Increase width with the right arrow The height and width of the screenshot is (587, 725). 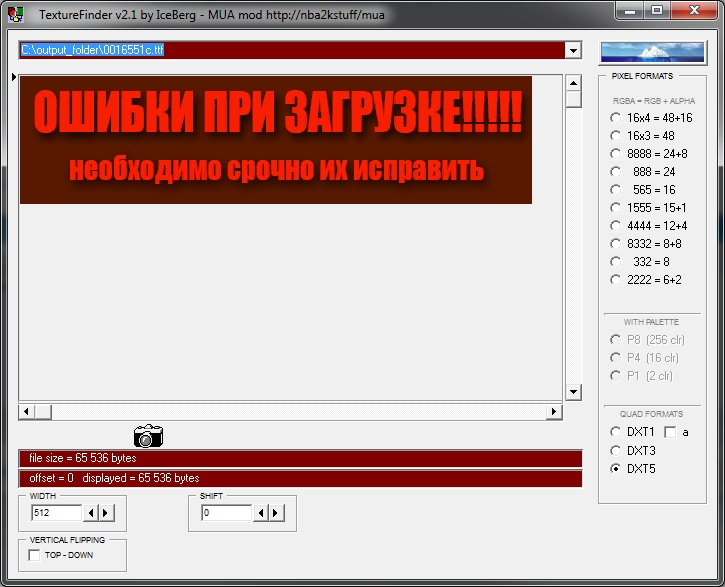point(107,513)
